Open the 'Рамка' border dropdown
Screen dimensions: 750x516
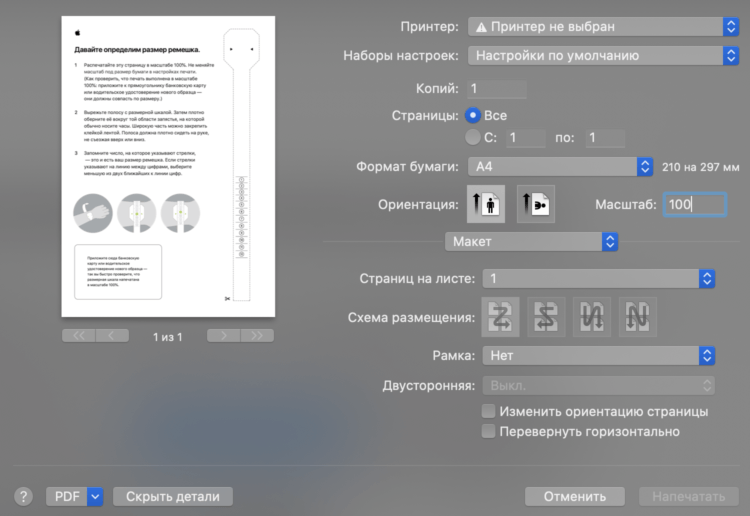coord(598,356)
